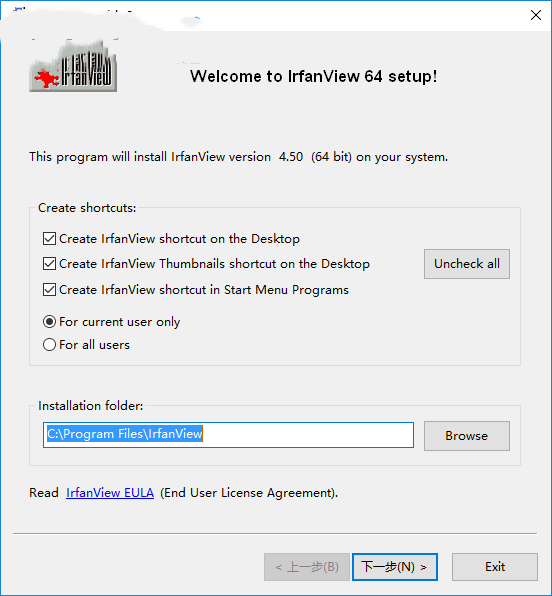Open the Browse folder dialog

467,436
